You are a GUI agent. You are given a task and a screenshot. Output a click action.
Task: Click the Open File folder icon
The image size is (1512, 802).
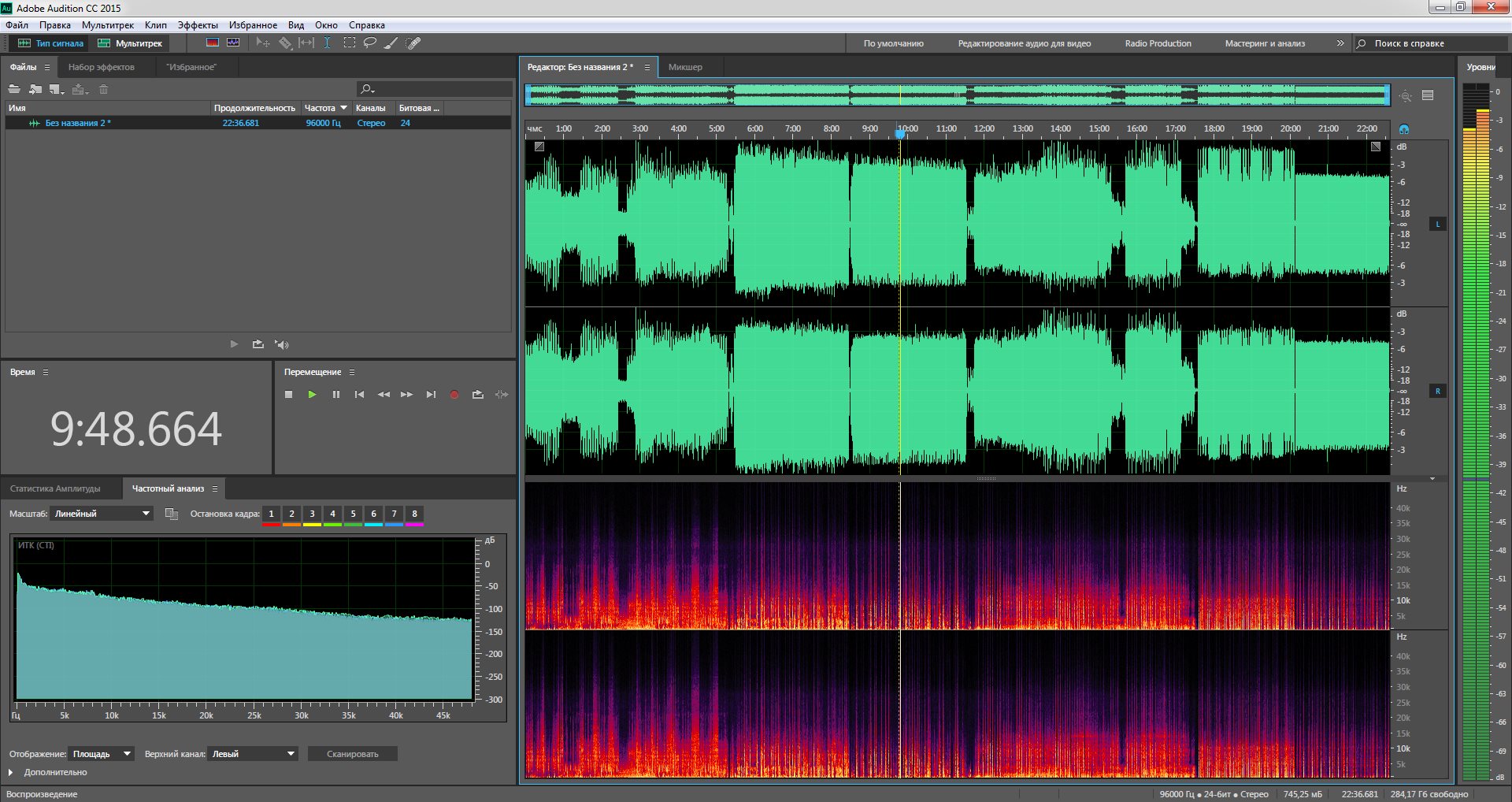pyautogui.click(x=14, y=89)
